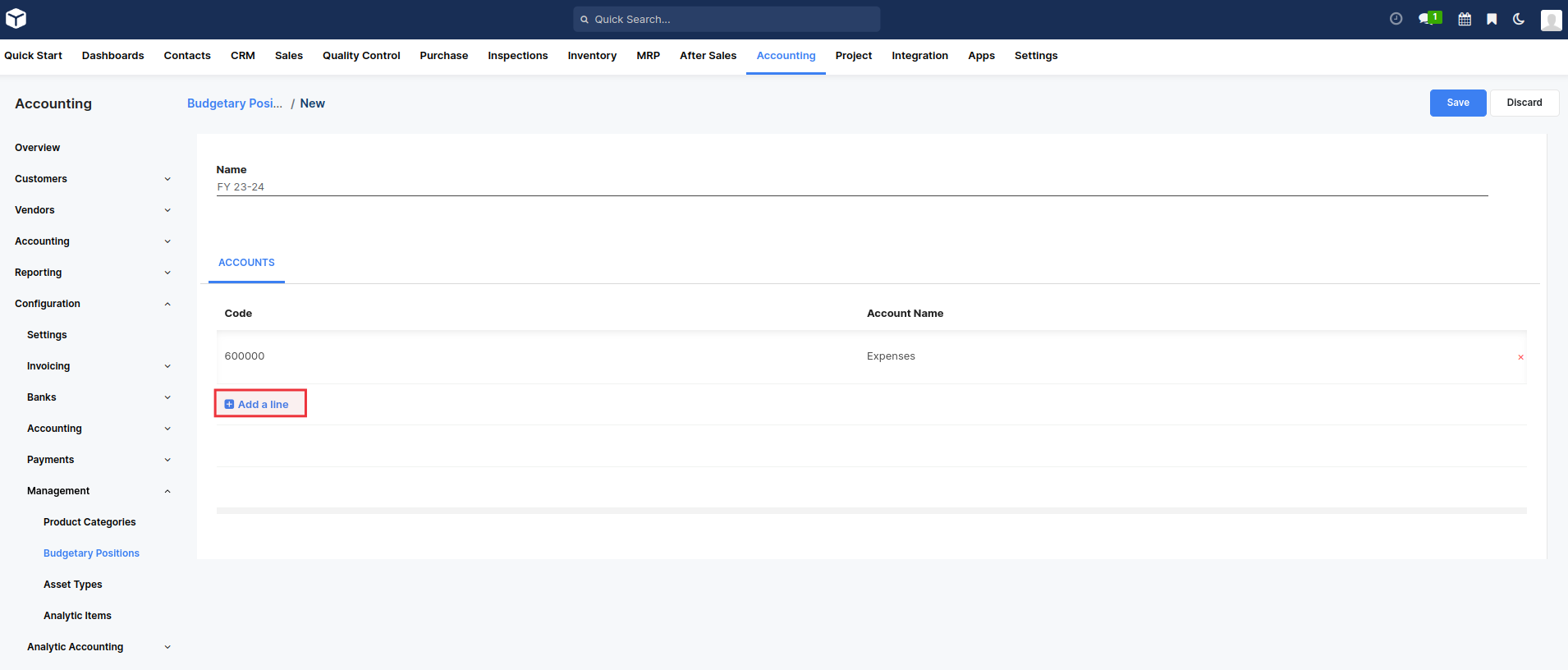Go back via Budgetary Positions breadcrumb
Screen dimensions: 1568x670
[234, 103]
